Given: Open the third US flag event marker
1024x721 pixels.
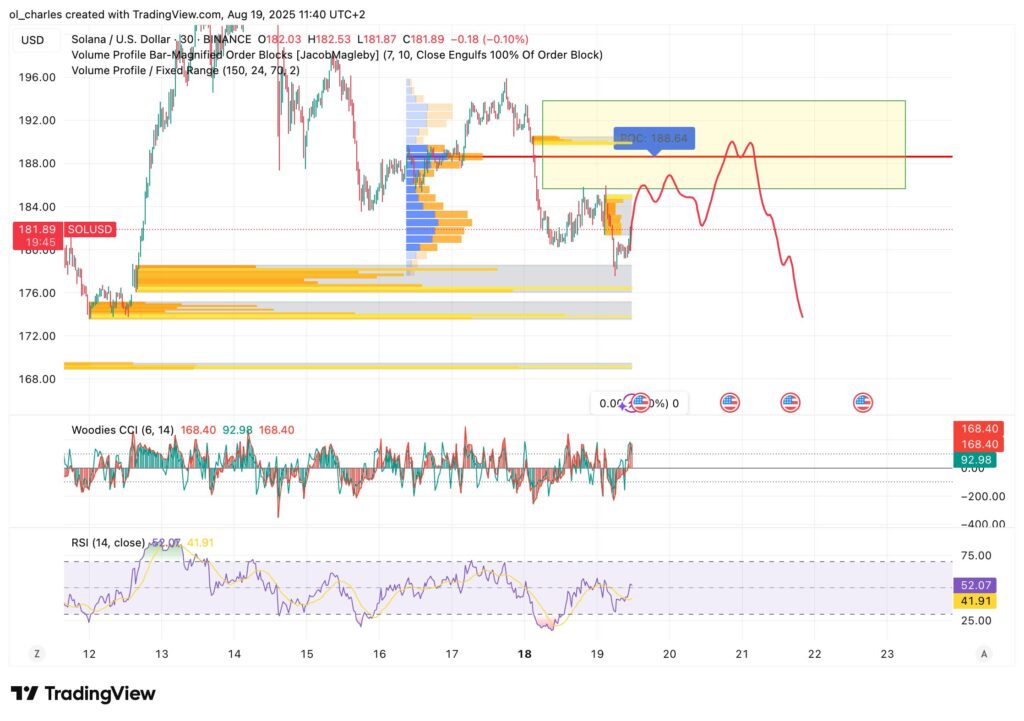Looking at the screenshot, I should point(790,403).
